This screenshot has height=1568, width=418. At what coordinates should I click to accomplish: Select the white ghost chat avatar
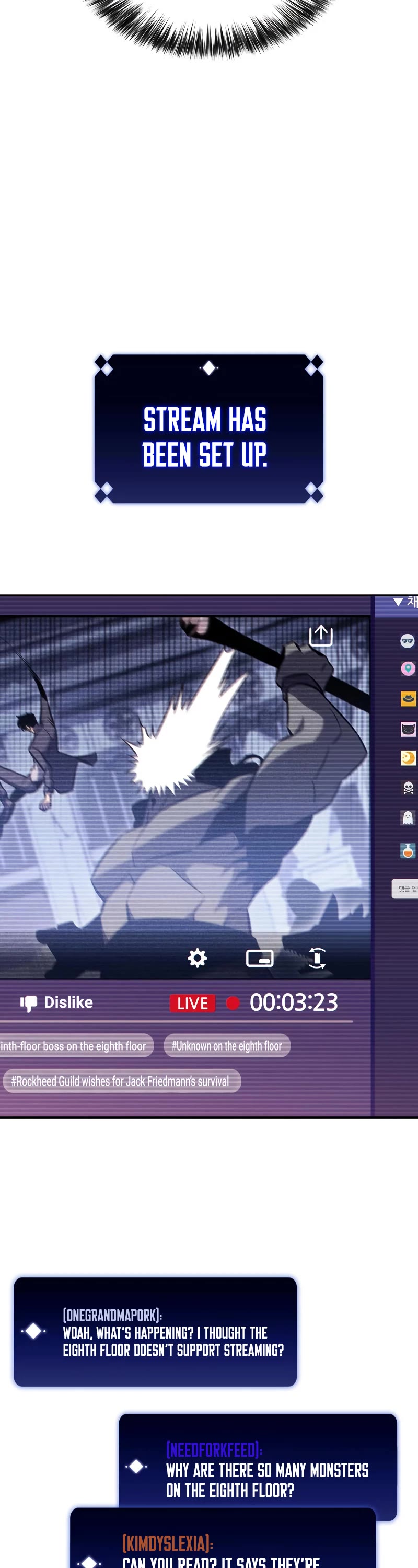click(408, 817)
